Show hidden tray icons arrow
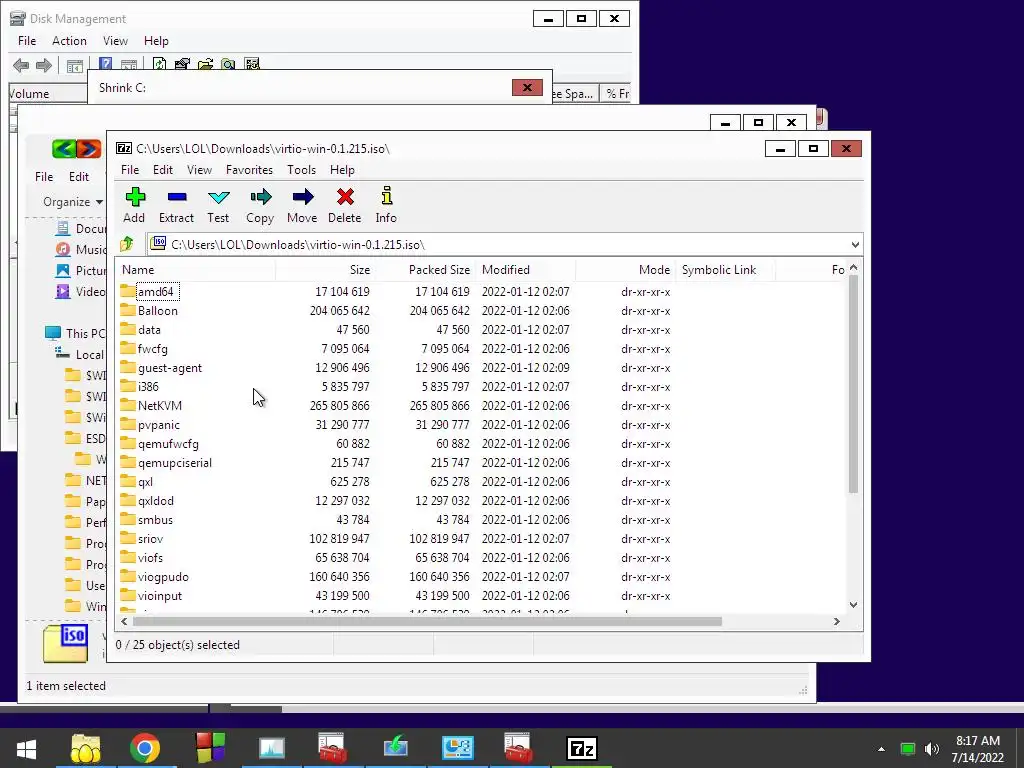The width and height of the screenshot is (1024, 768). (882, 749)
